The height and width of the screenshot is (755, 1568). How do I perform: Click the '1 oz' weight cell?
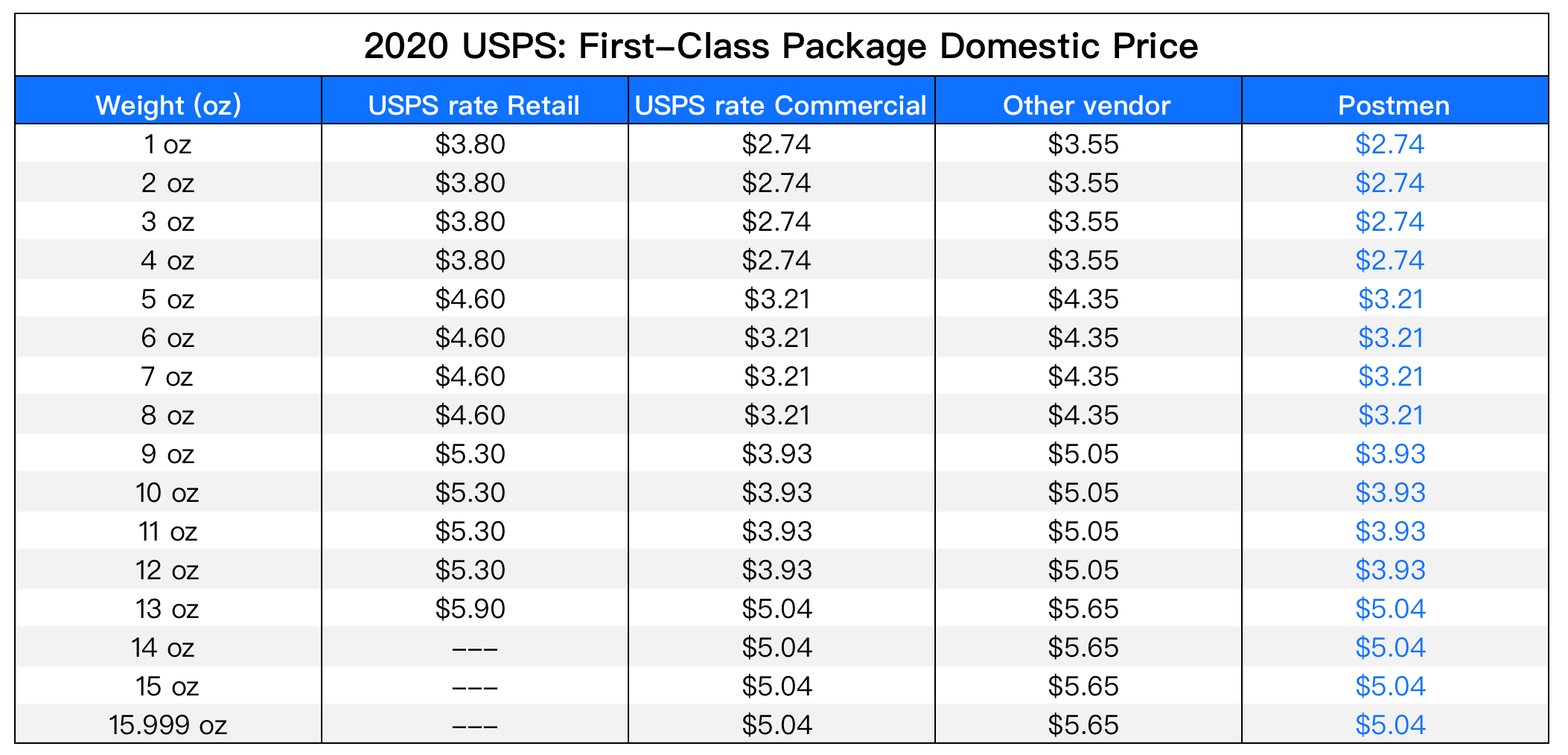pos(168,144)
